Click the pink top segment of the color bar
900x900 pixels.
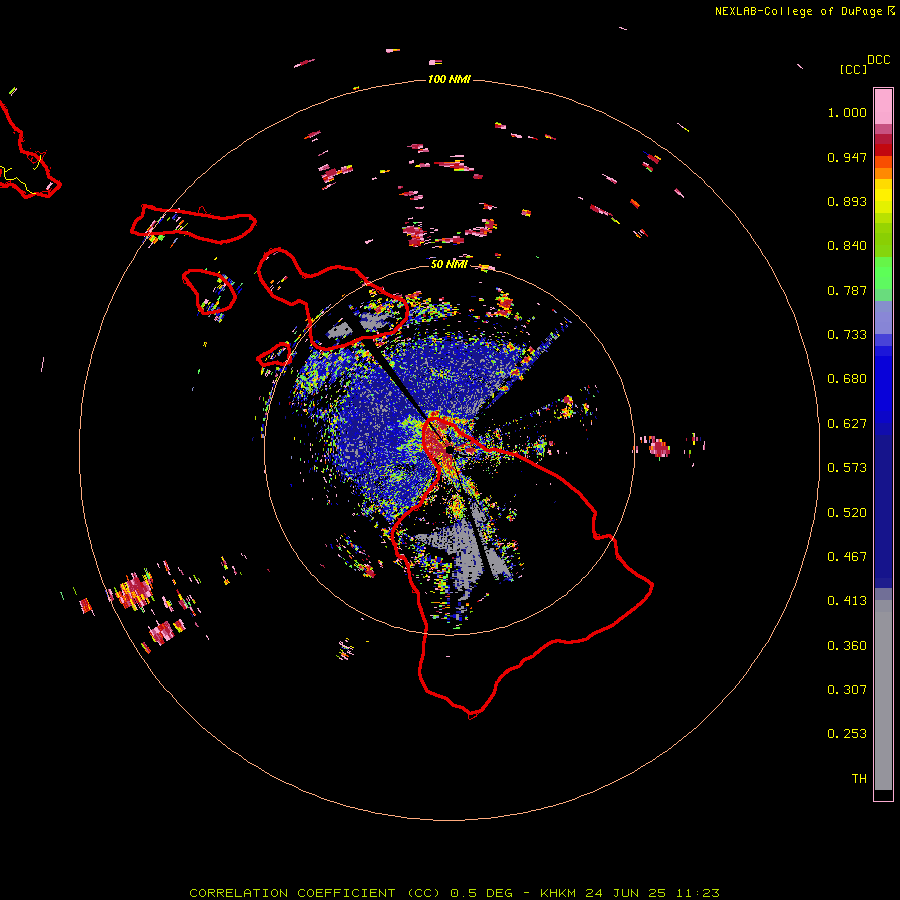[x=883, y=106]
